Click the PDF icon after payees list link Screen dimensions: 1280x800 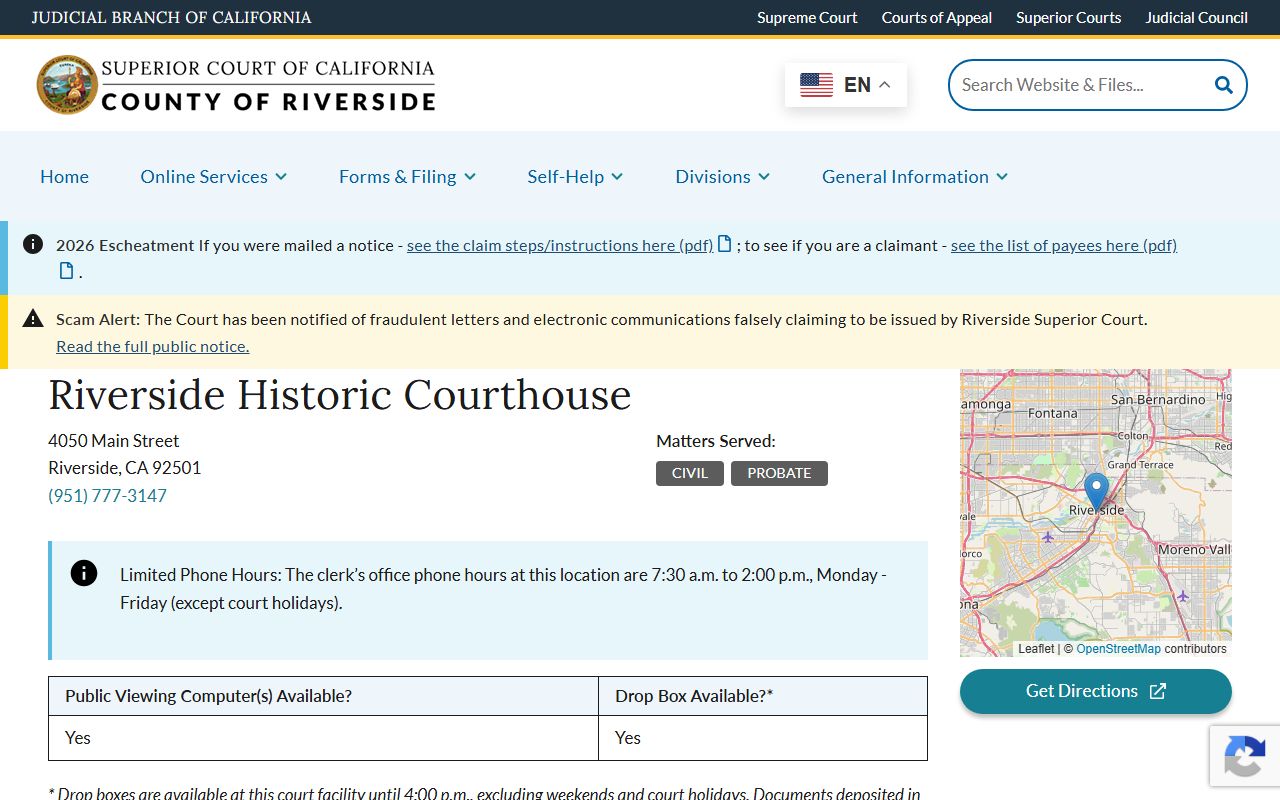coord(67,270)
